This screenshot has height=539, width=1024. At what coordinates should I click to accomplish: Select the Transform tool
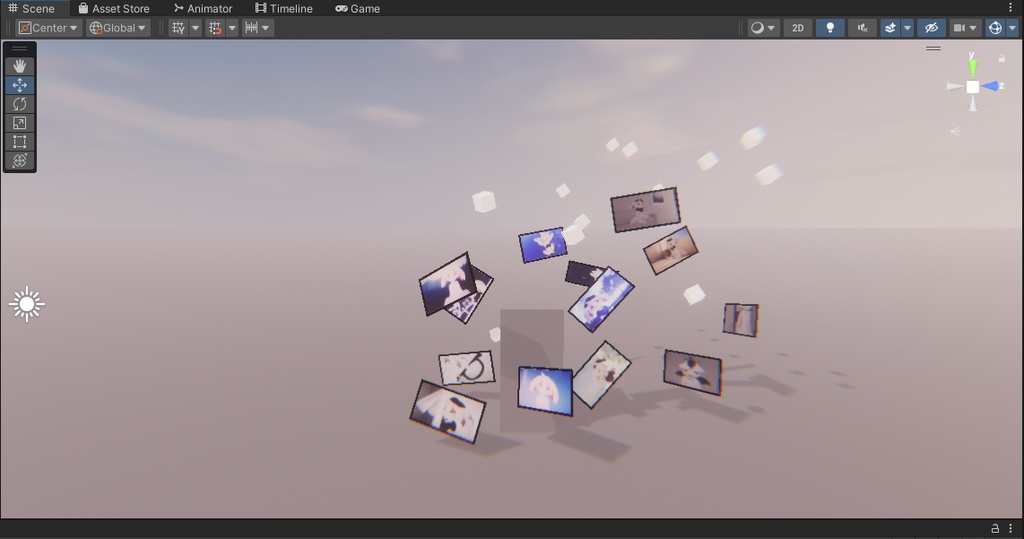[20, 161]
